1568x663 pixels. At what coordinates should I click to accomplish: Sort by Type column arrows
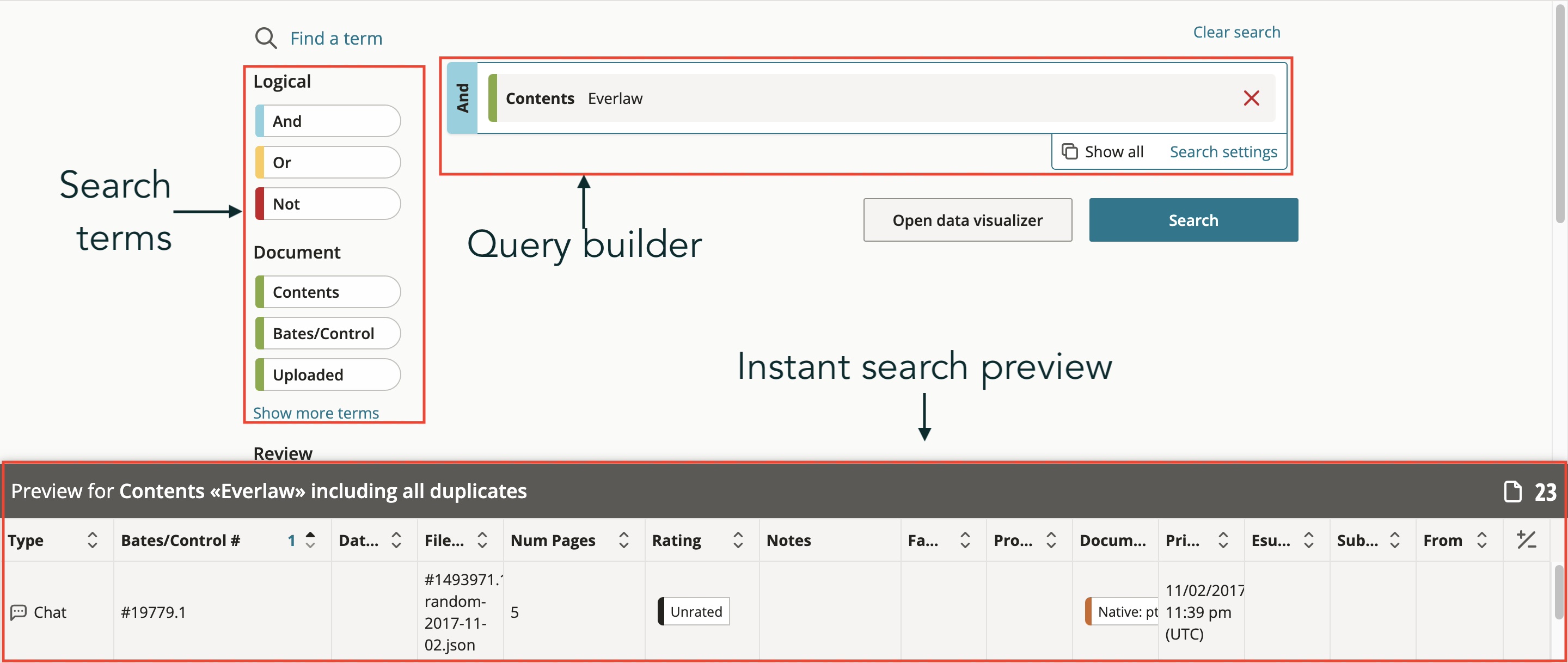pyautogui.click(x=93, y=539)
